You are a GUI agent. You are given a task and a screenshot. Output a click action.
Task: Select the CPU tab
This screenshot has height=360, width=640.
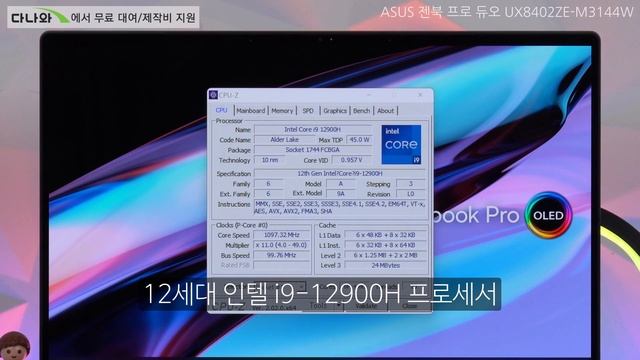point(221,110)
